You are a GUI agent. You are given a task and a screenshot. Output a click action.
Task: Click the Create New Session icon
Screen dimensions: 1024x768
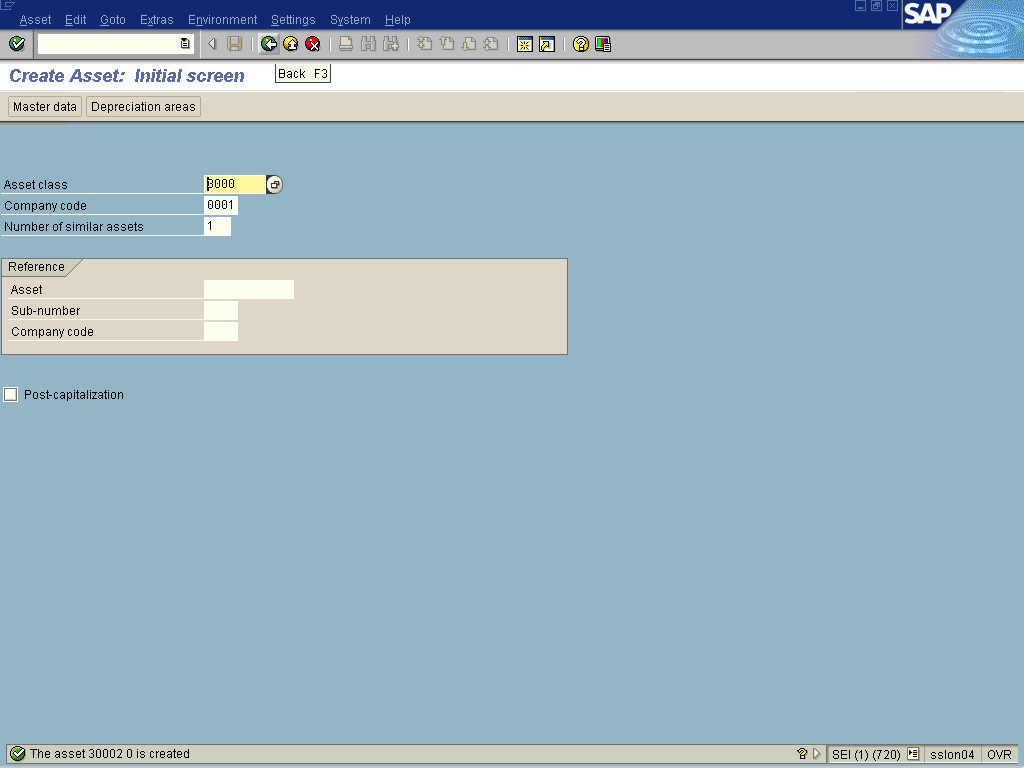coord(524,44)
